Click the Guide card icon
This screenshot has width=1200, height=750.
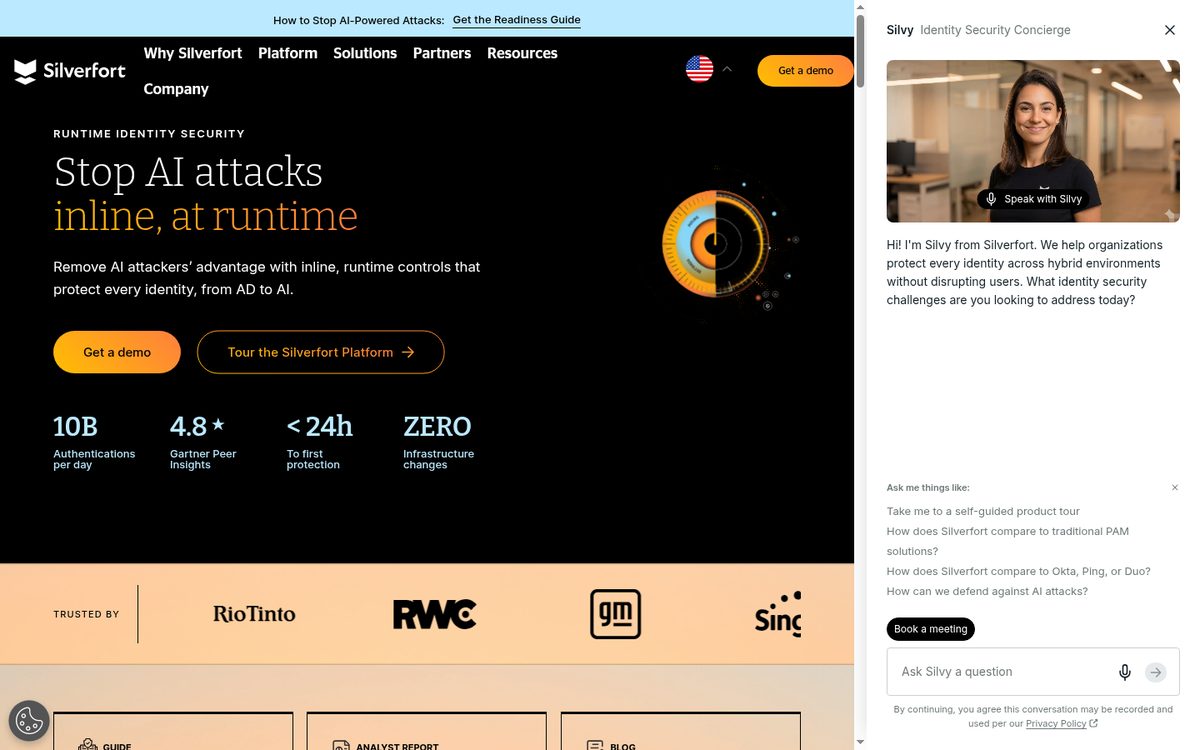[88, 745]
